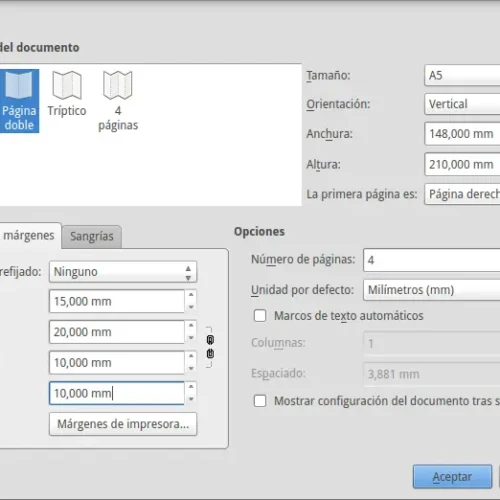Check Mostrar configuración del documento option

pos(260,401)
